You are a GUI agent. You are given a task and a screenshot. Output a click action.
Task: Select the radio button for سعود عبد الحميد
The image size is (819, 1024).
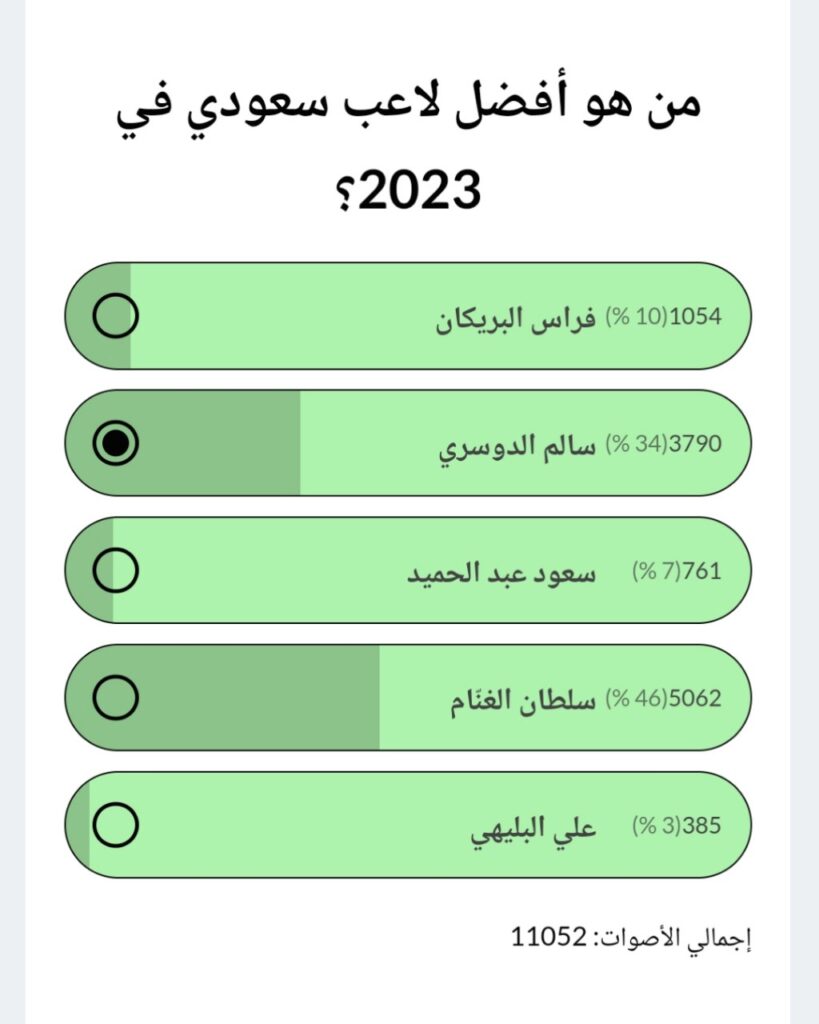click(x=116, y=570)
